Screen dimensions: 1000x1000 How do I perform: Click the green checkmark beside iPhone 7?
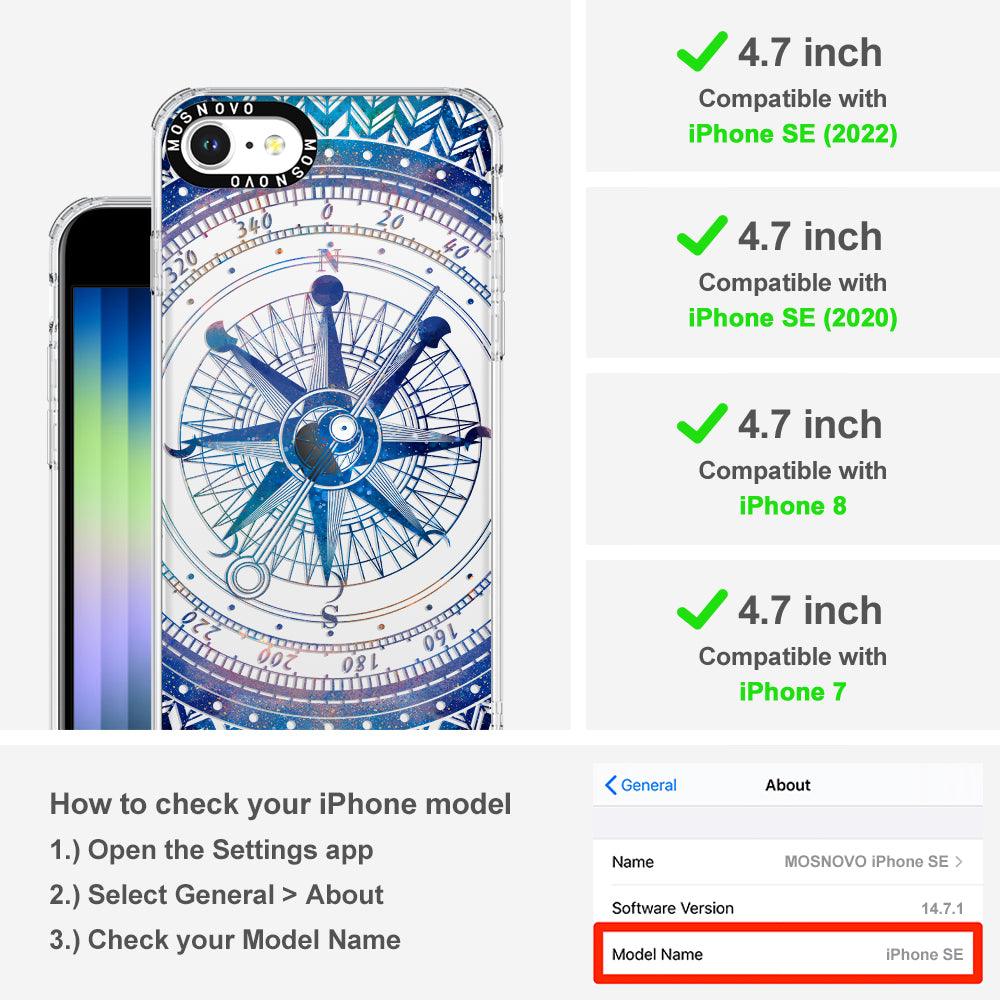702,610
